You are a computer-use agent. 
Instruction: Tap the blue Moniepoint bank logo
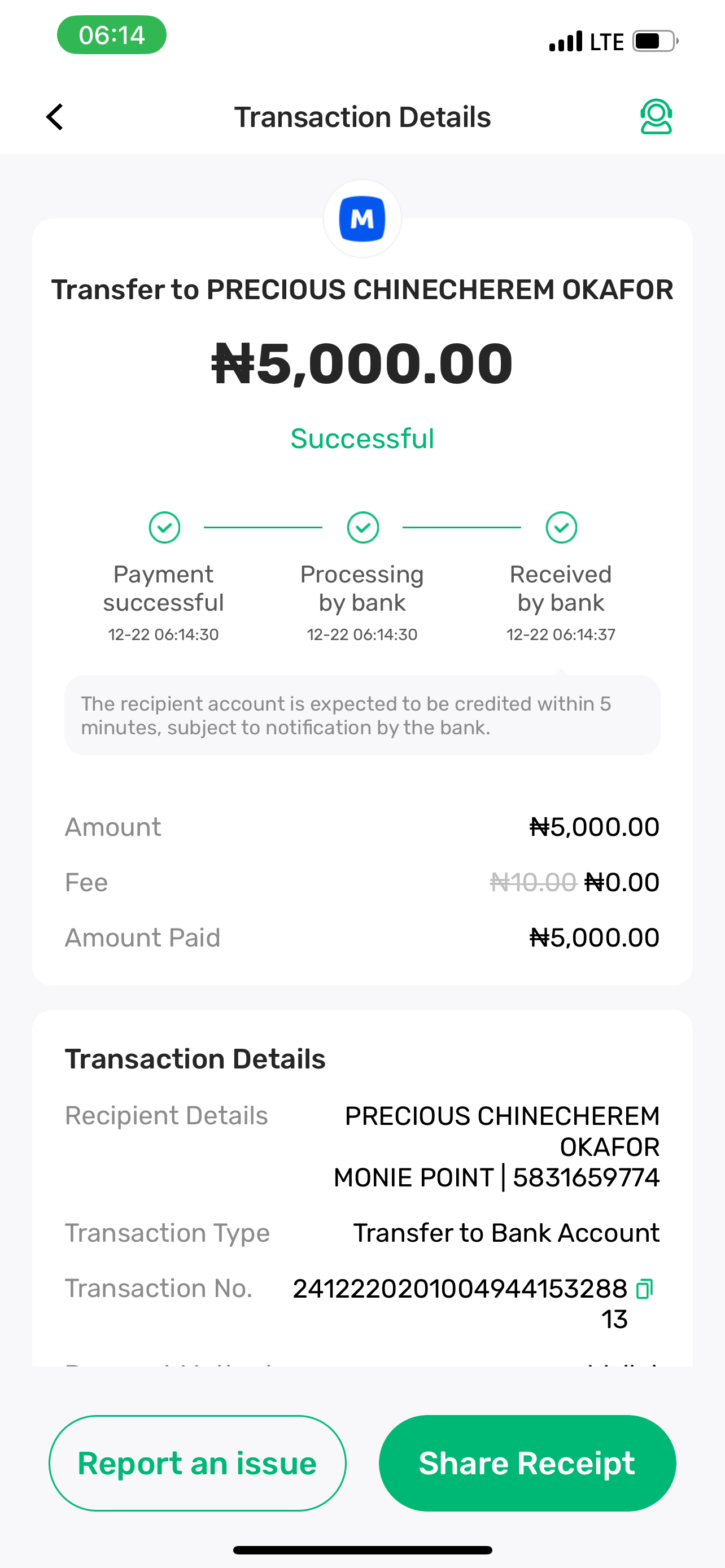pos(362,218)
